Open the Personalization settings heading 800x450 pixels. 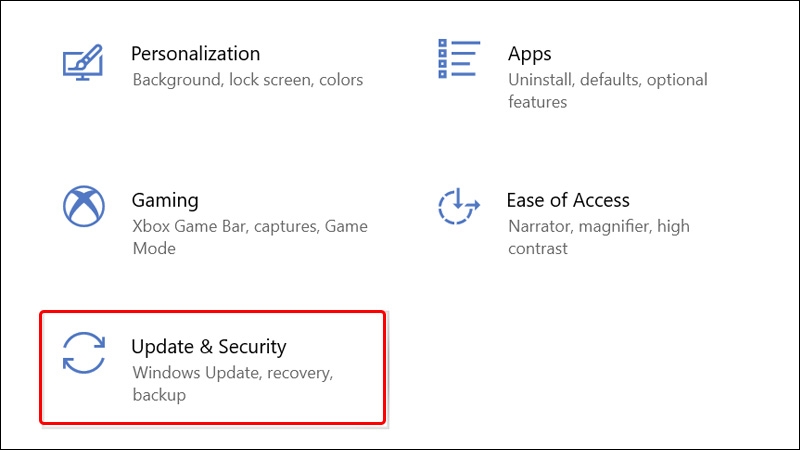click(x=195, y=54)
